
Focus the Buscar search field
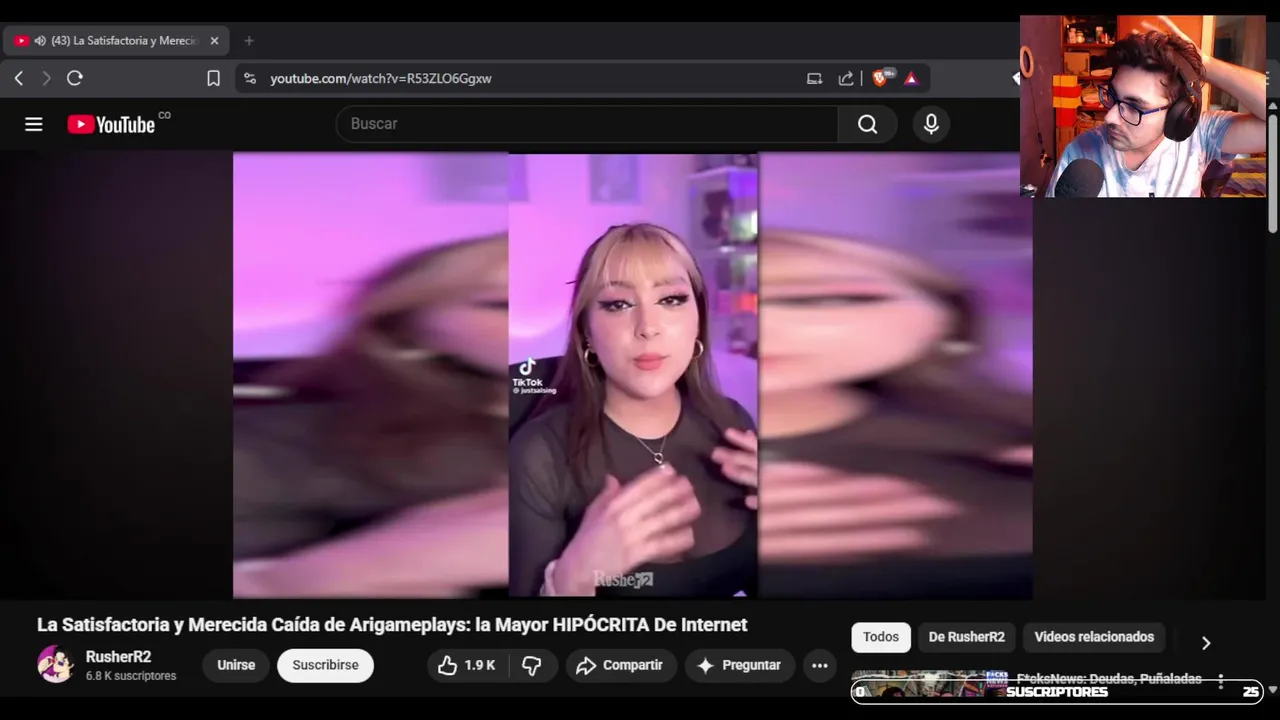pos(587,124)
